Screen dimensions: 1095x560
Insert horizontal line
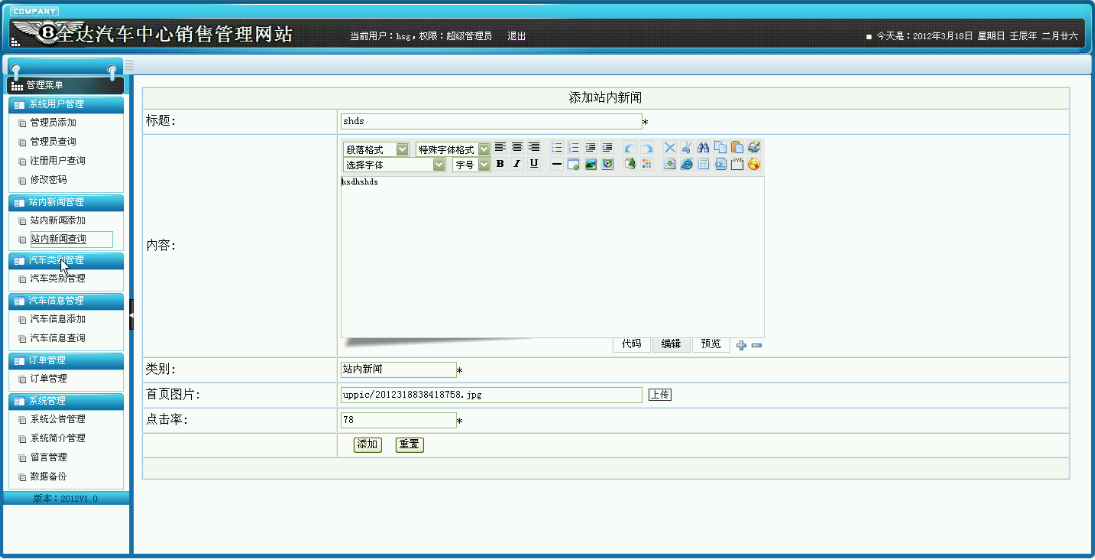[x=557, y=164]
